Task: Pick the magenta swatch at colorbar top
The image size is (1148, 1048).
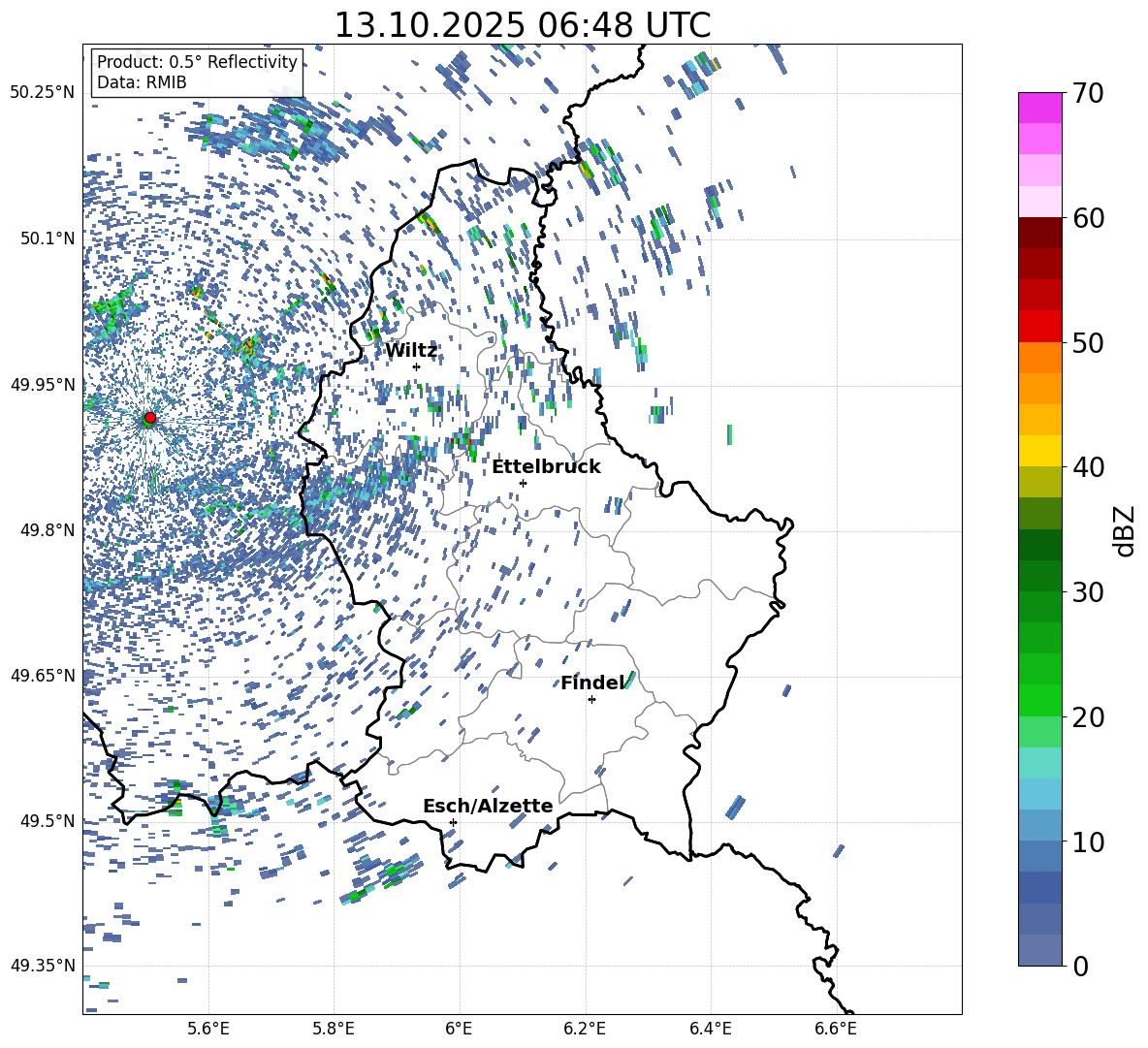Action: pyautogui.click(x=1040, y=107)
